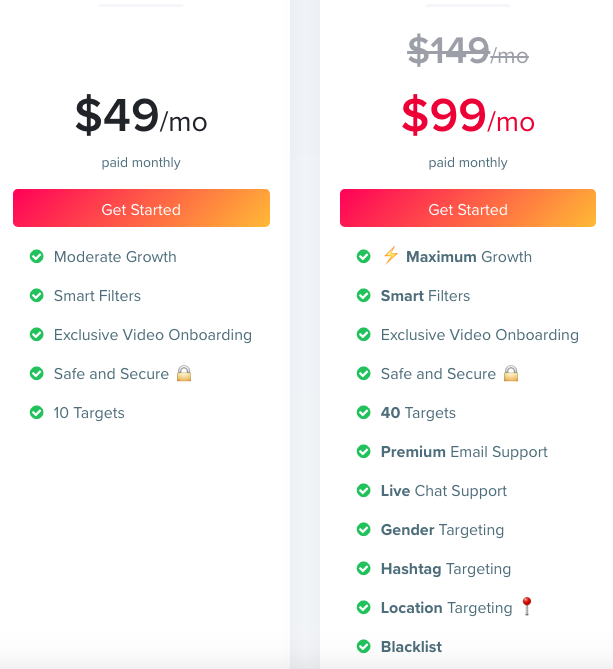The image size is (613, 669).
Task: Click the green check beside Hashtag Targeting
Action: tap(363, 568)
